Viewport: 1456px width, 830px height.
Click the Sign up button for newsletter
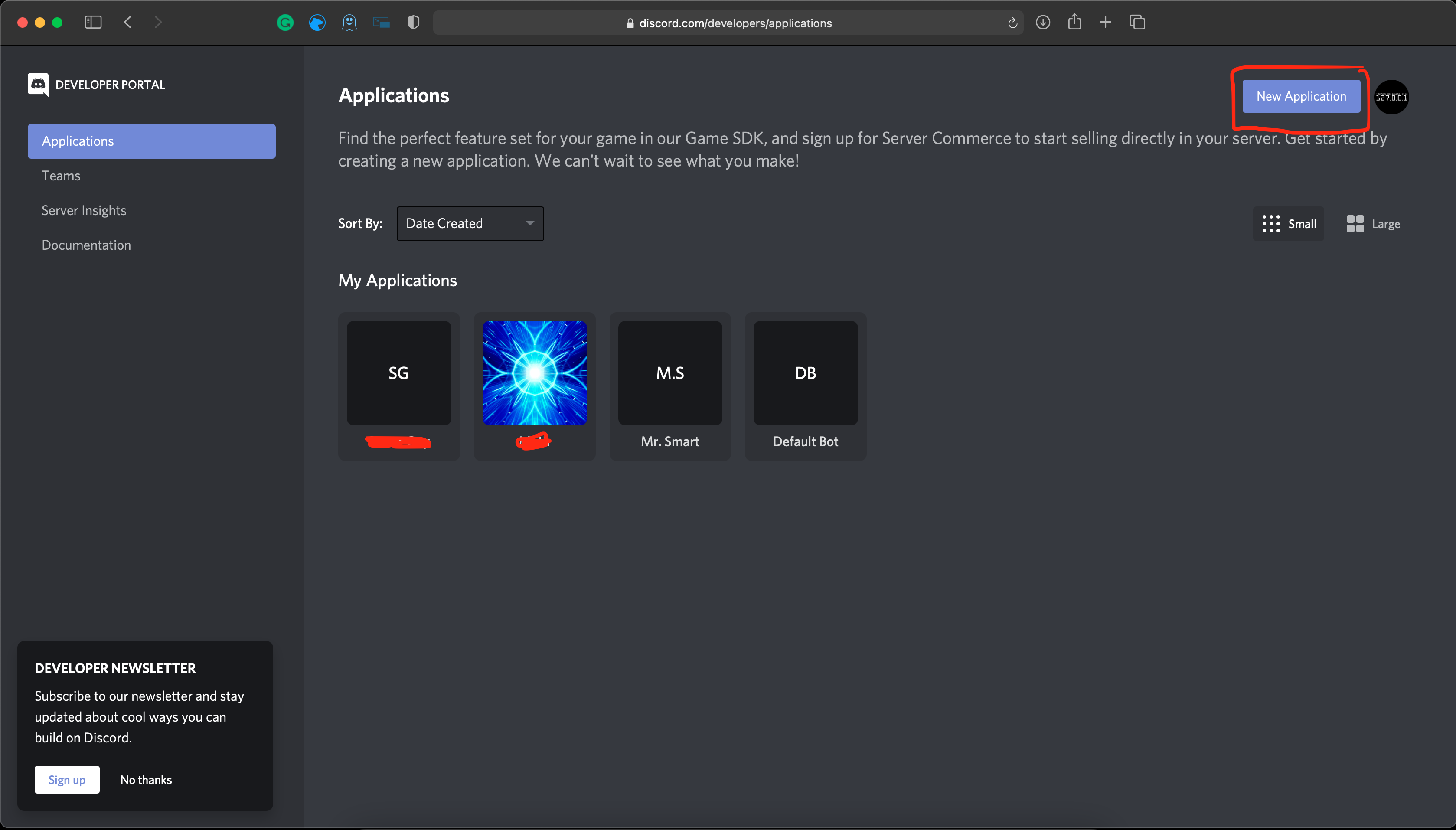(x=67, y=779)
